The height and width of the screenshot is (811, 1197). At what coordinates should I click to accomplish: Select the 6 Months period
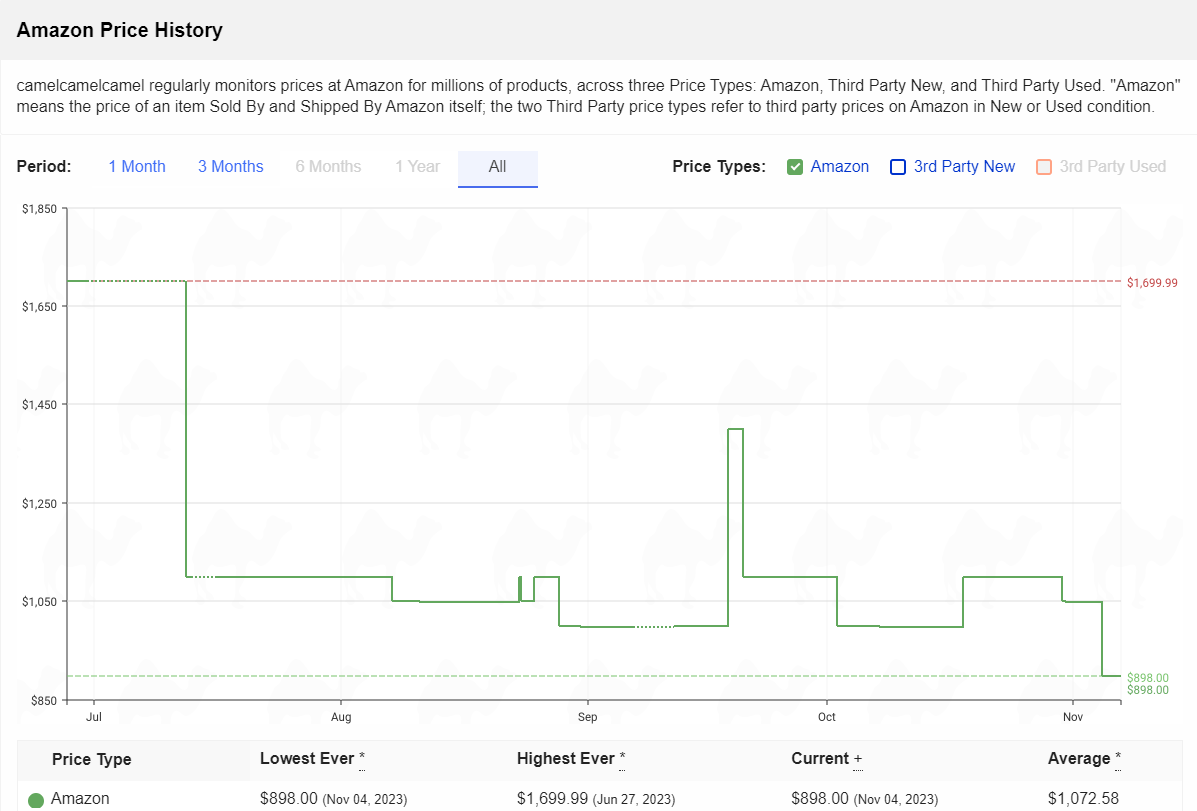click(328, 166)
